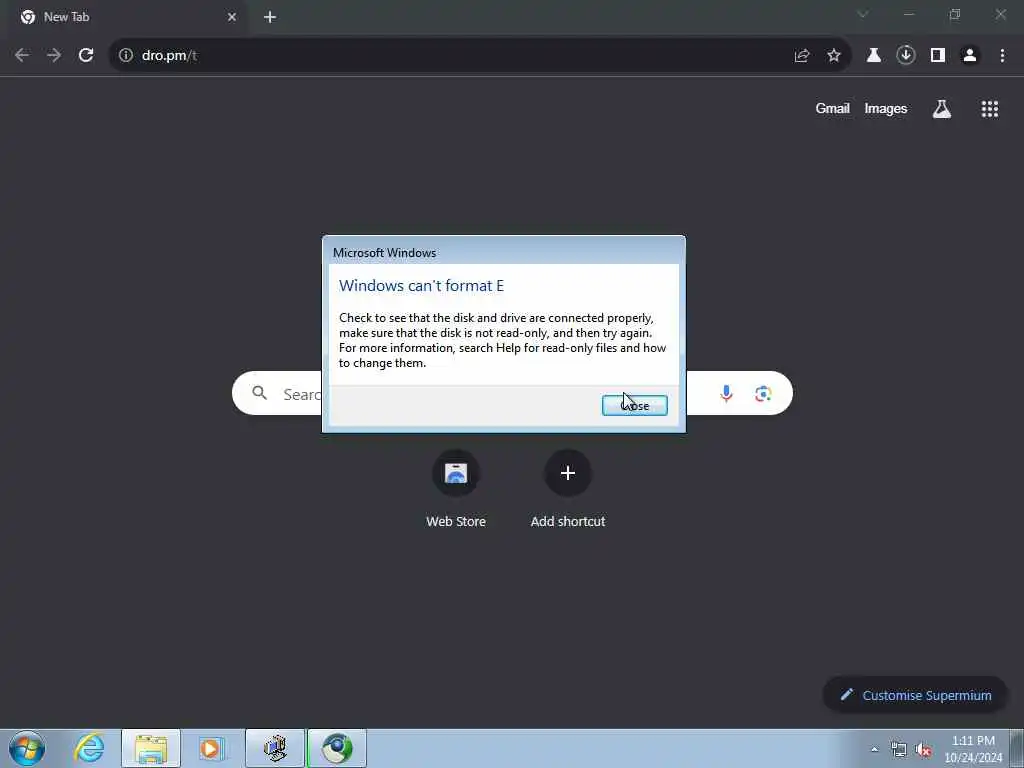The image size is (1024, 768).
Task: Open the experiments flask icon in toolbar
Action: [873, 56]
